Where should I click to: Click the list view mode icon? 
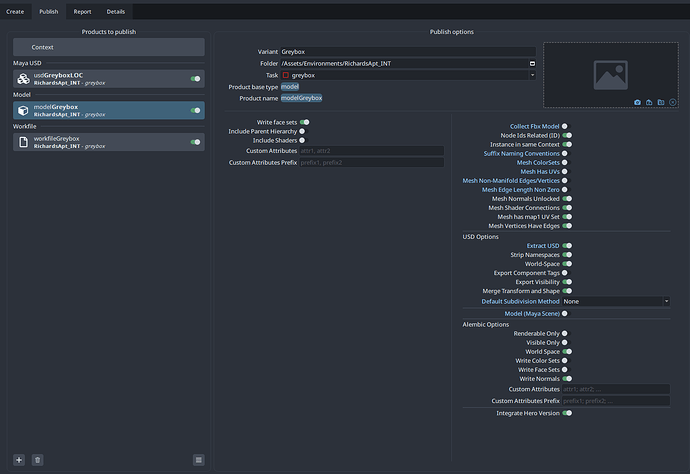198,460
